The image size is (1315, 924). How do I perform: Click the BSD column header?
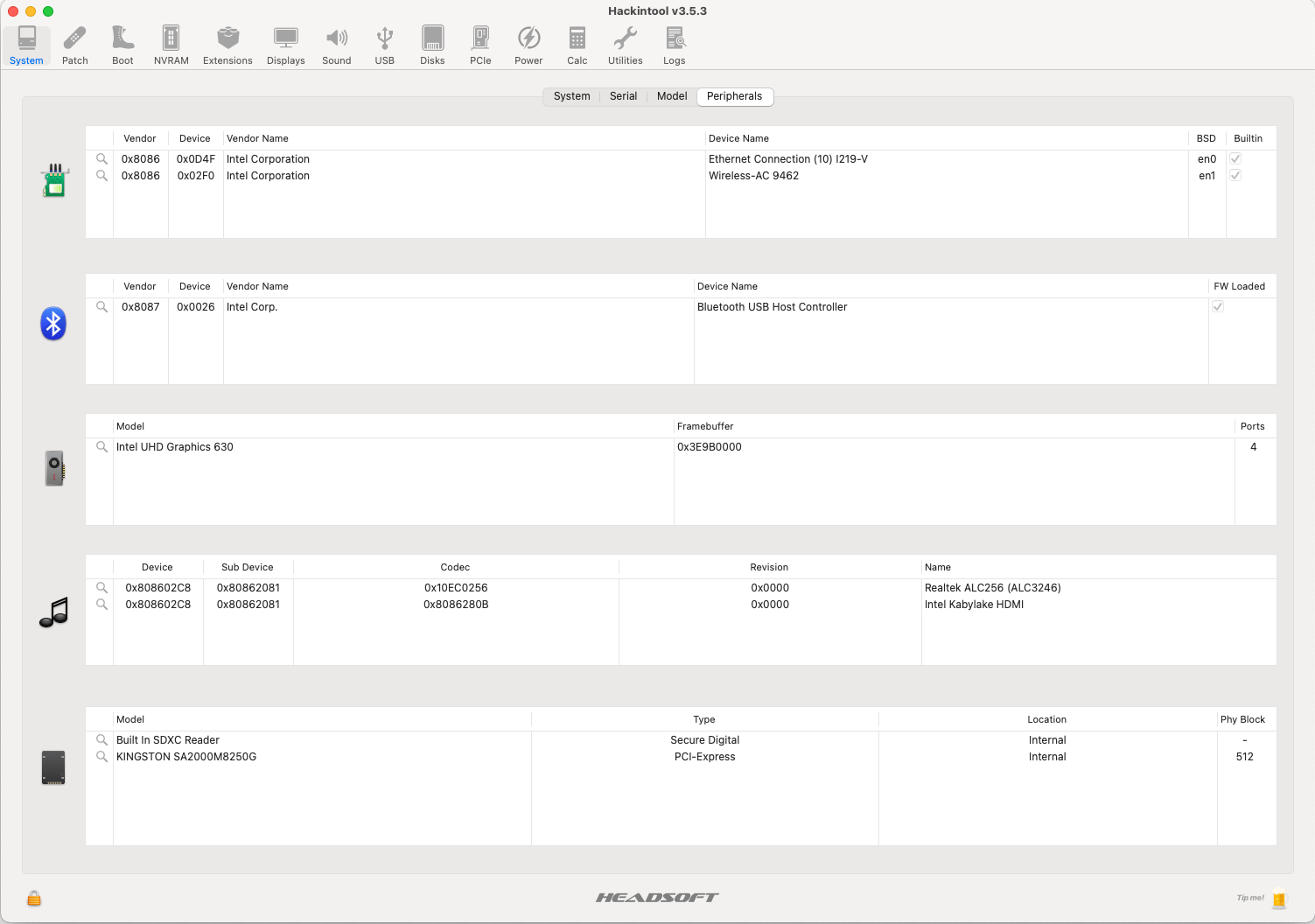coord(1207,138)
